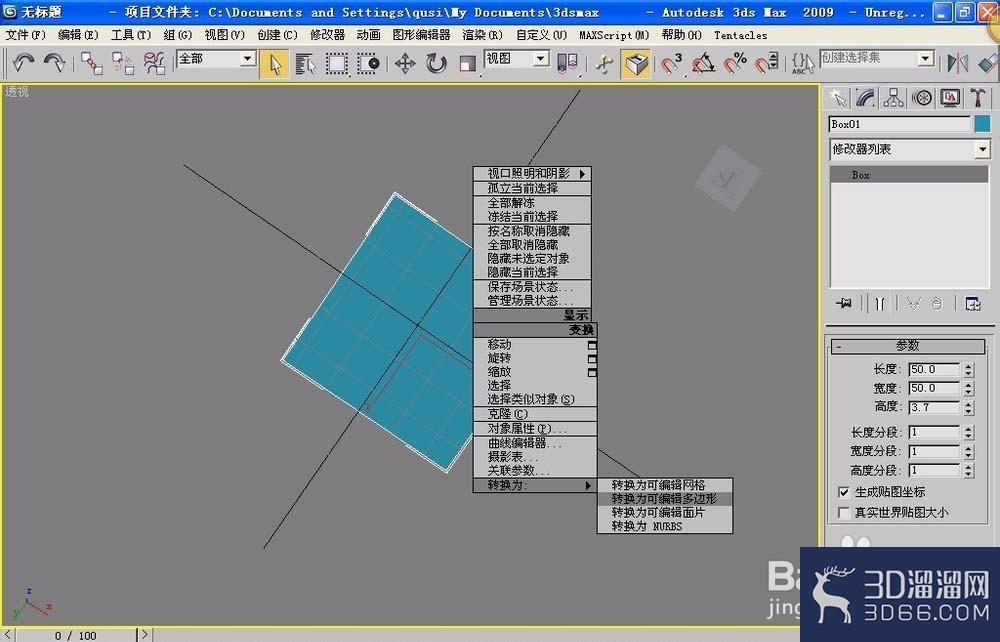This screenshot has height=642, width=1000.
Task: Click the Box01 object color swatch
Action: point(982,124)
